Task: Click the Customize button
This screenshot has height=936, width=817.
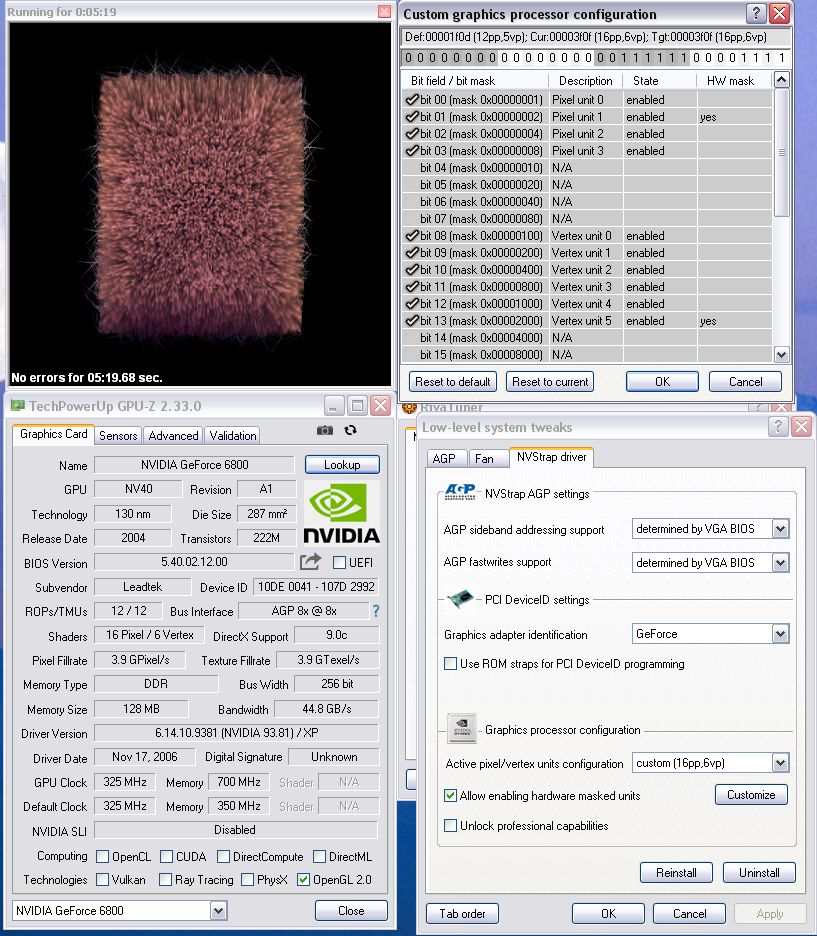Action: [751, 795]
